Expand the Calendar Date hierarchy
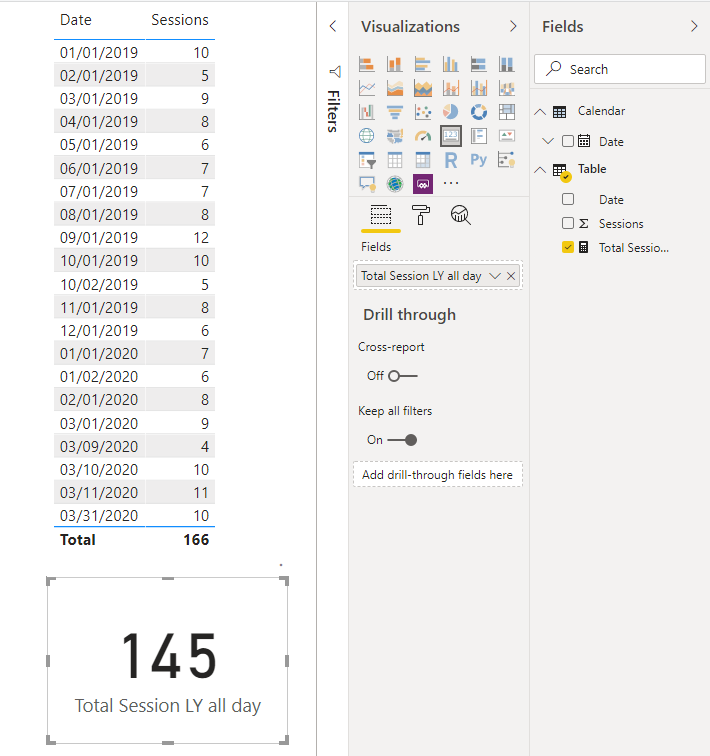 pyautogui.click(x=548, y=141)
